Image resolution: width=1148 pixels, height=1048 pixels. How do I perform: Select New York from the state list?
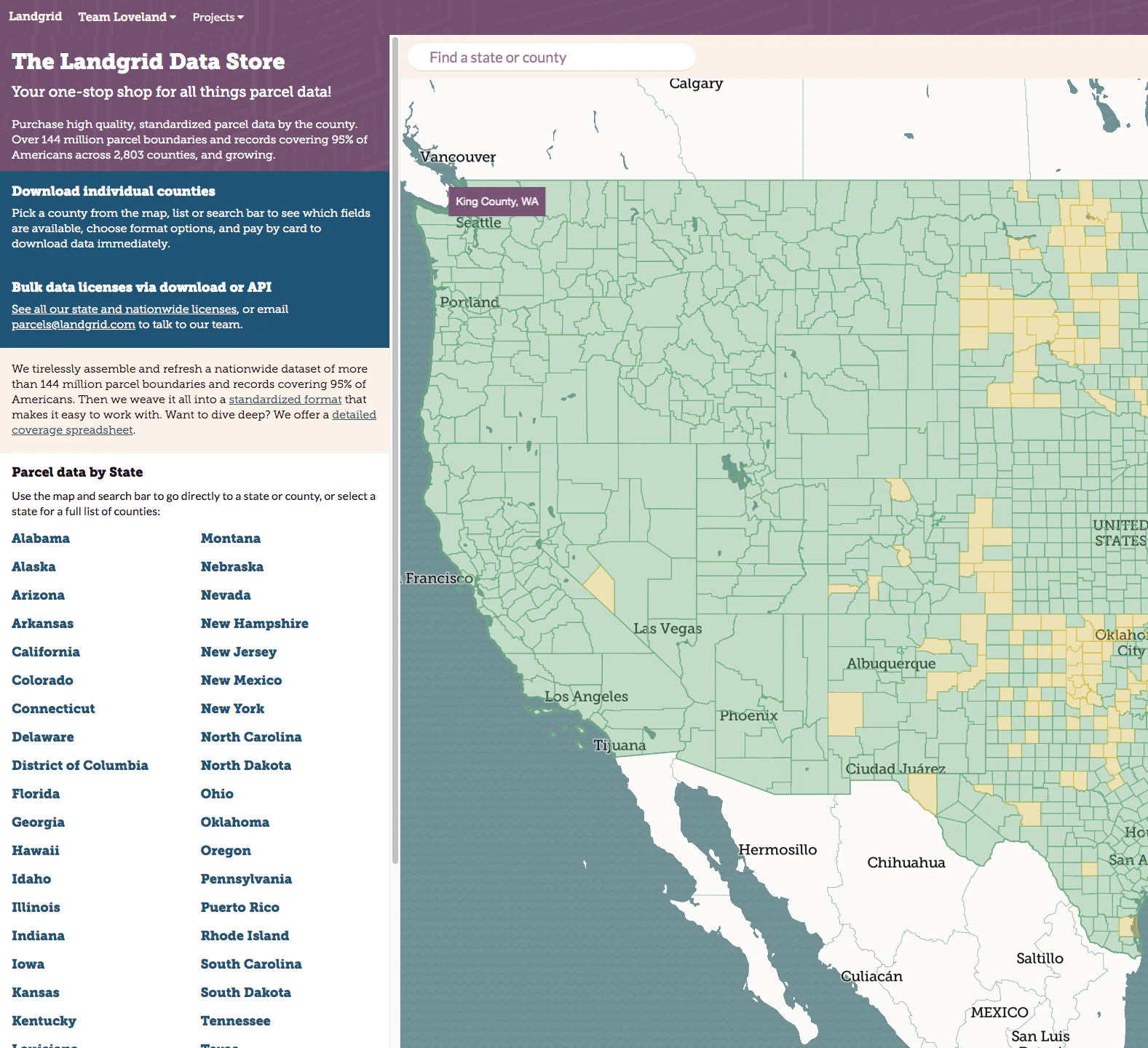(x=233, y=709)
